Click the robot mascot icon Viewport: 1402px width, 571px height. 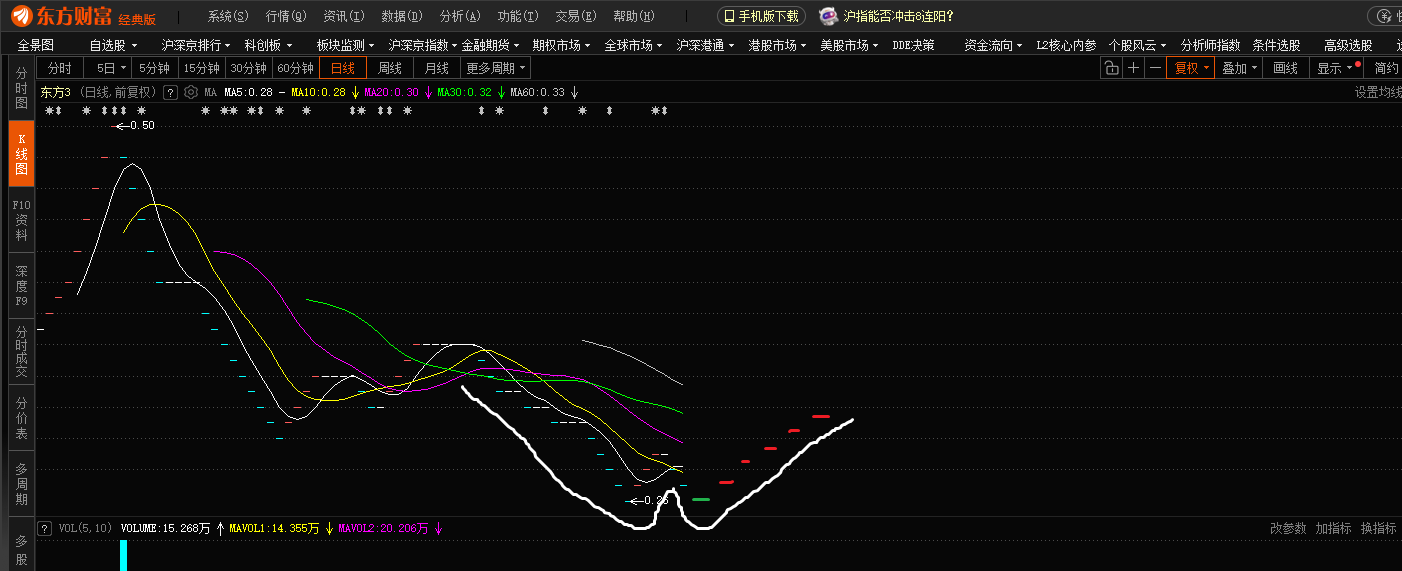click(x=828, y=16)
